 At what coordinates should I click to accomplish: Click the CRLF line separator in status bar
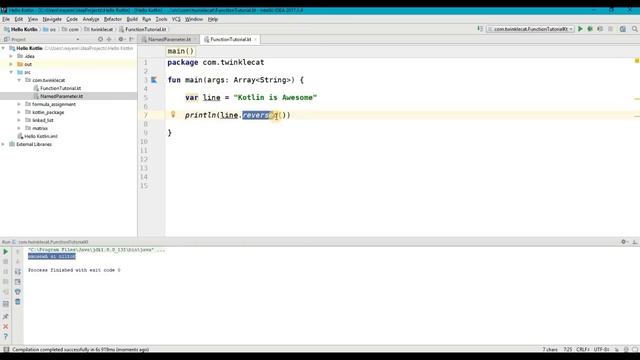[582, 349]
